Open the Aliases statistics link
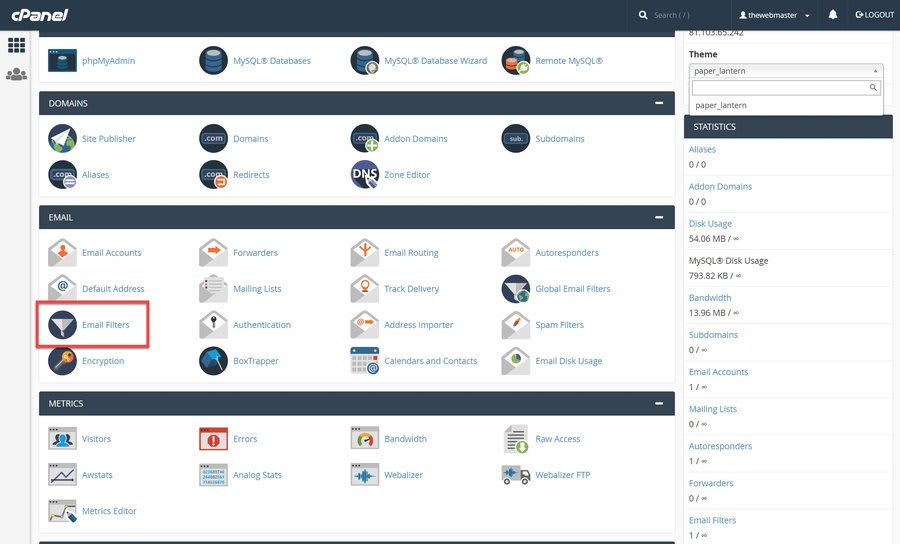 [702, 149]
